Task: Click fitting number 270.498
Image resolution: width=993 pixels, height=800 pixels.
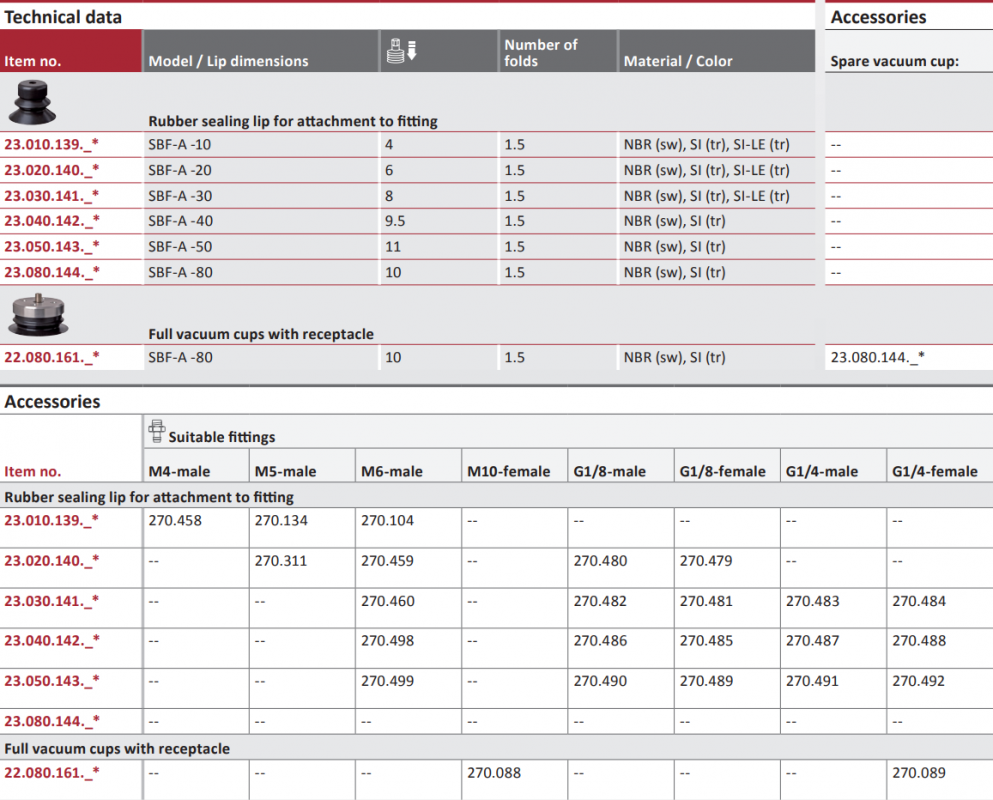Action: tap(388, 641)
